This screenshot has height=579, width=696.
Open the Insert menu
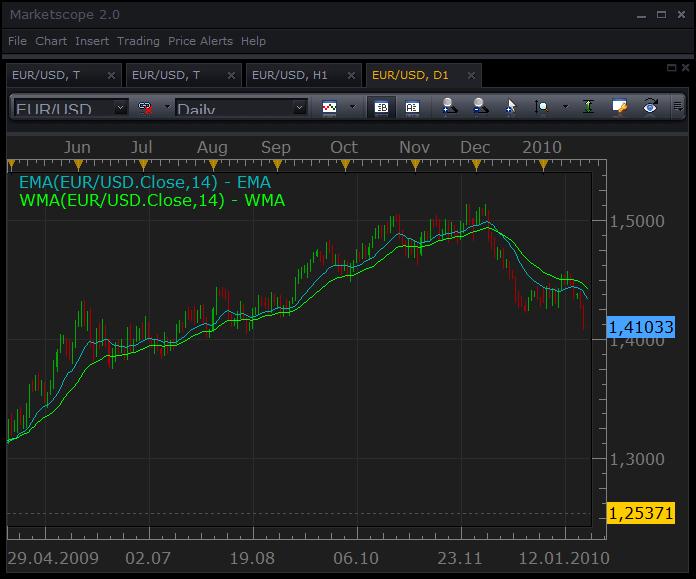pos(92,41)
